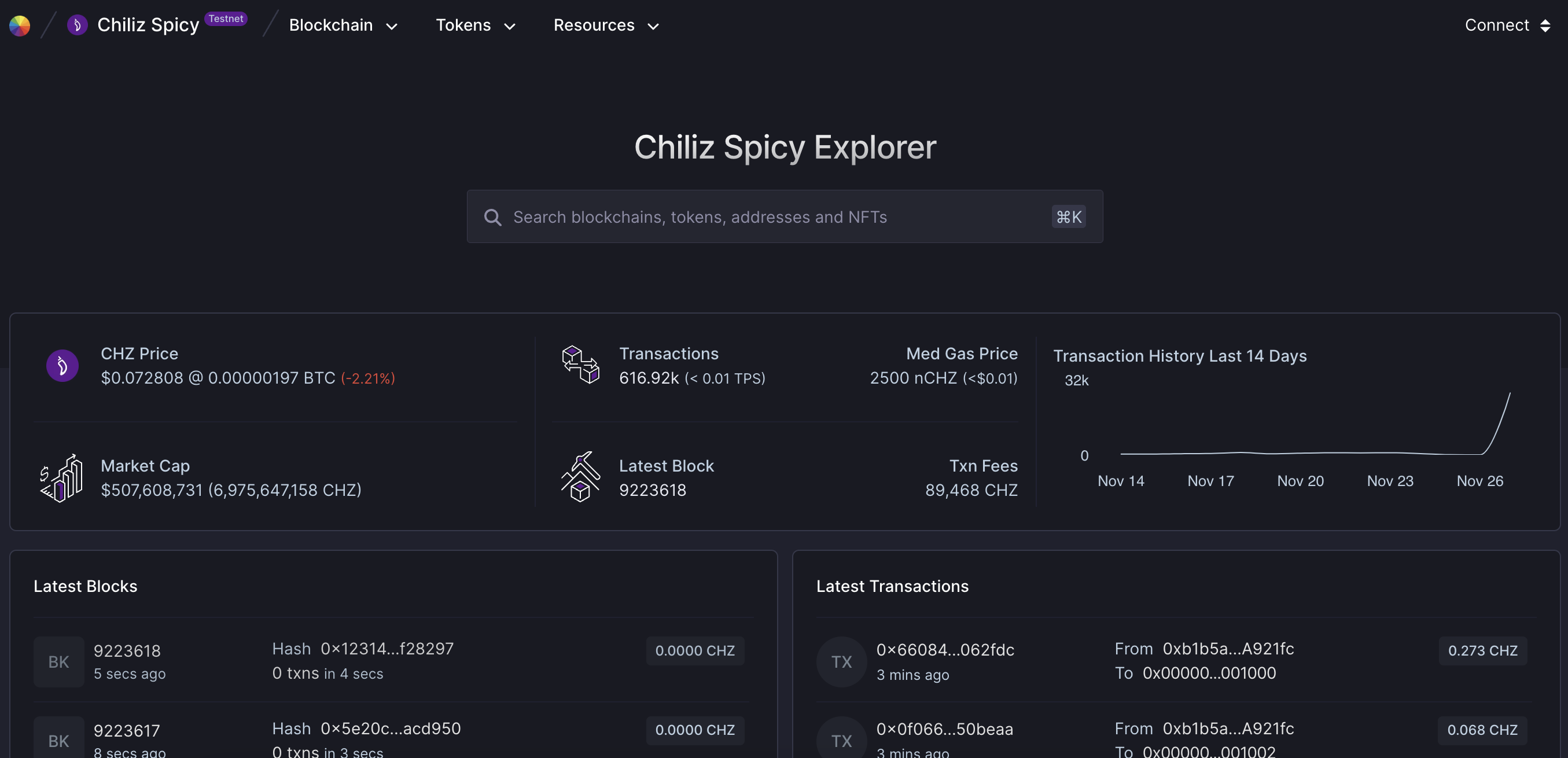Click the search magnifier icon
The image size is (1568, 758).
[x=492, y=218]
